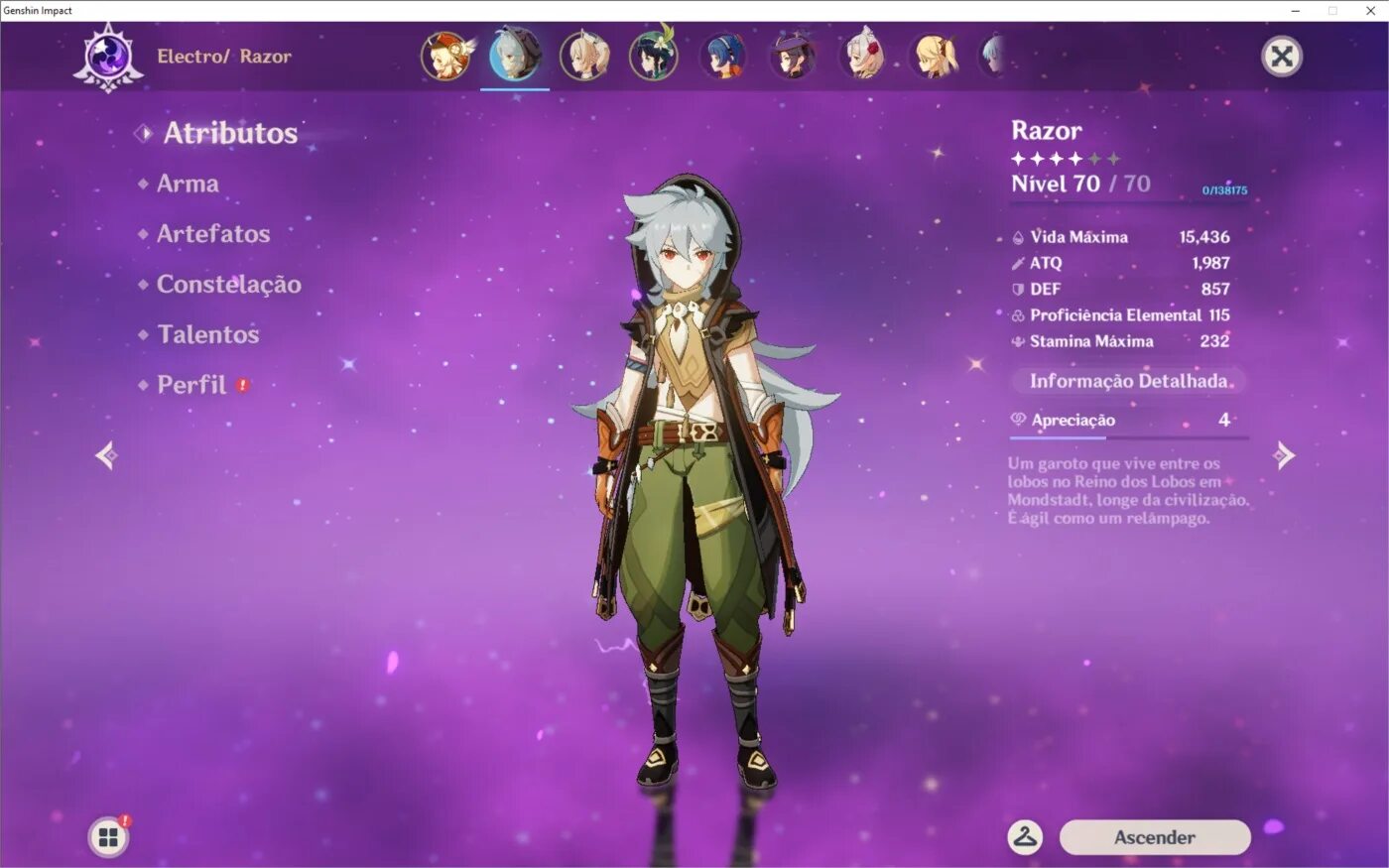Click the star rarity row under Razor

1066,159
